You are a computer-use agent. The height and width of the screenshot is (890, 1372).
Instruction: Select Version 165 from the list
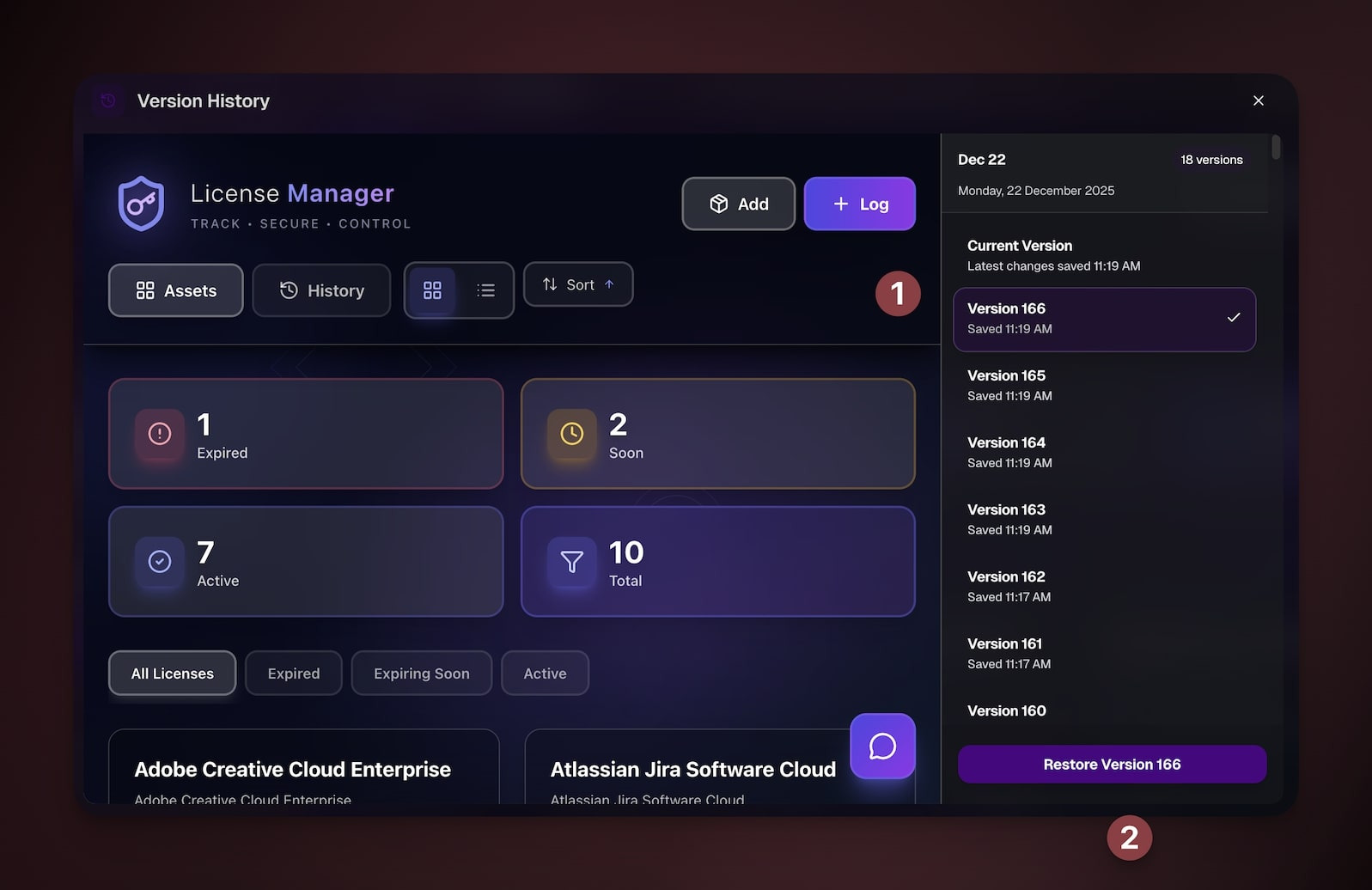1104,385
